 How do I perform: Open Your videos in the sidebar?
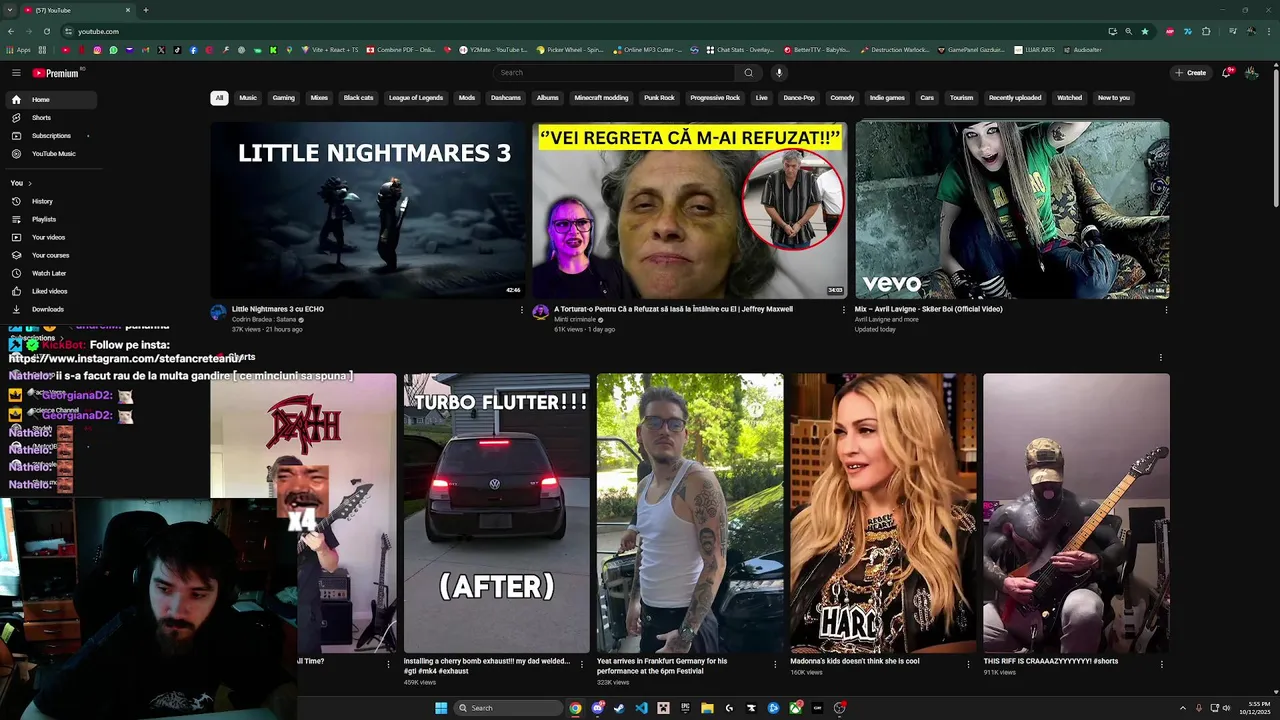52,237
